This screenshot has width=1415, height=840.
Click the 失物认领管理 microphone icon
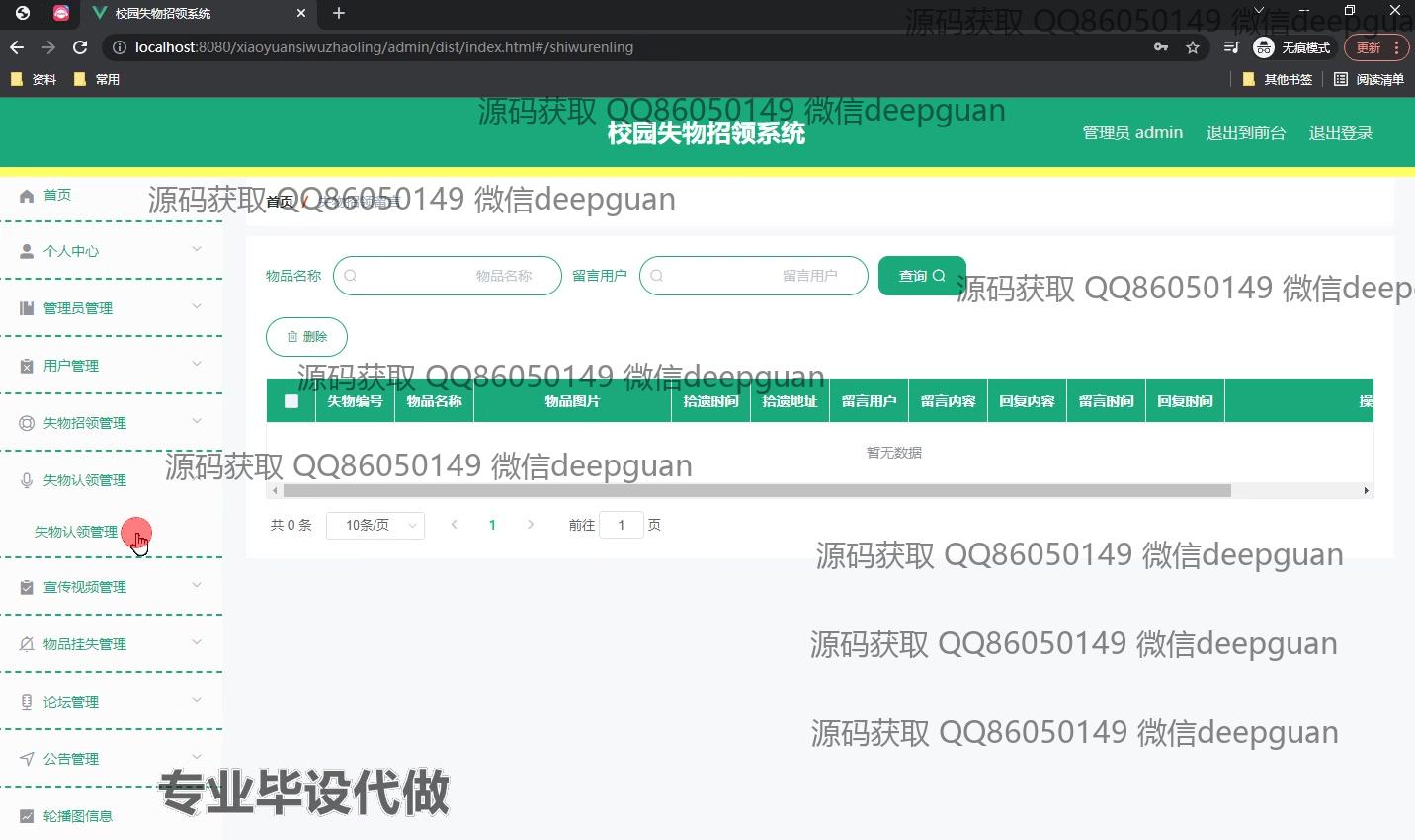(24, 479)
